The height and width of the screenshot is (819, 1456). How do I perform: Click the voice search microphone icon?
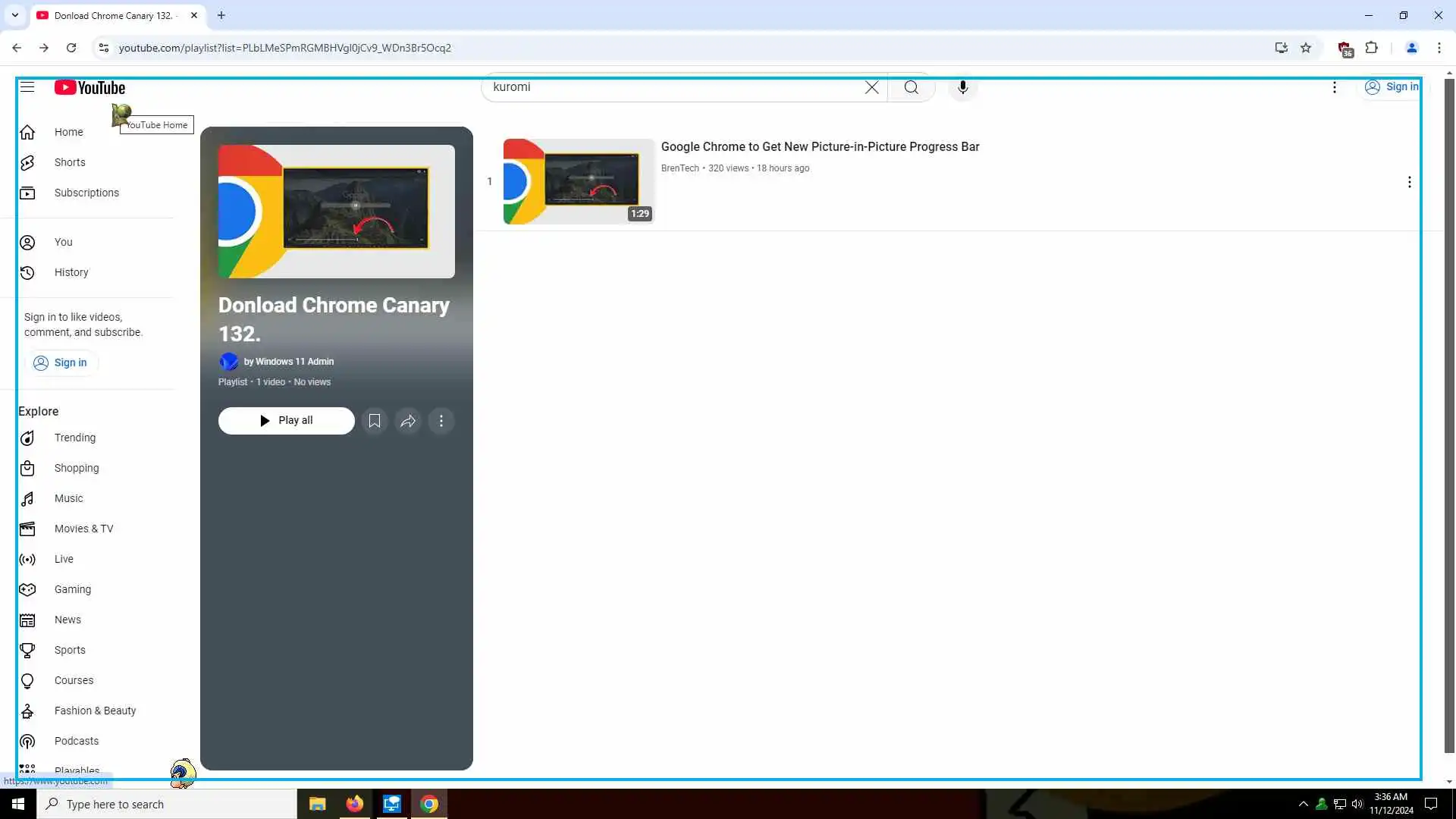pos(962,87)
